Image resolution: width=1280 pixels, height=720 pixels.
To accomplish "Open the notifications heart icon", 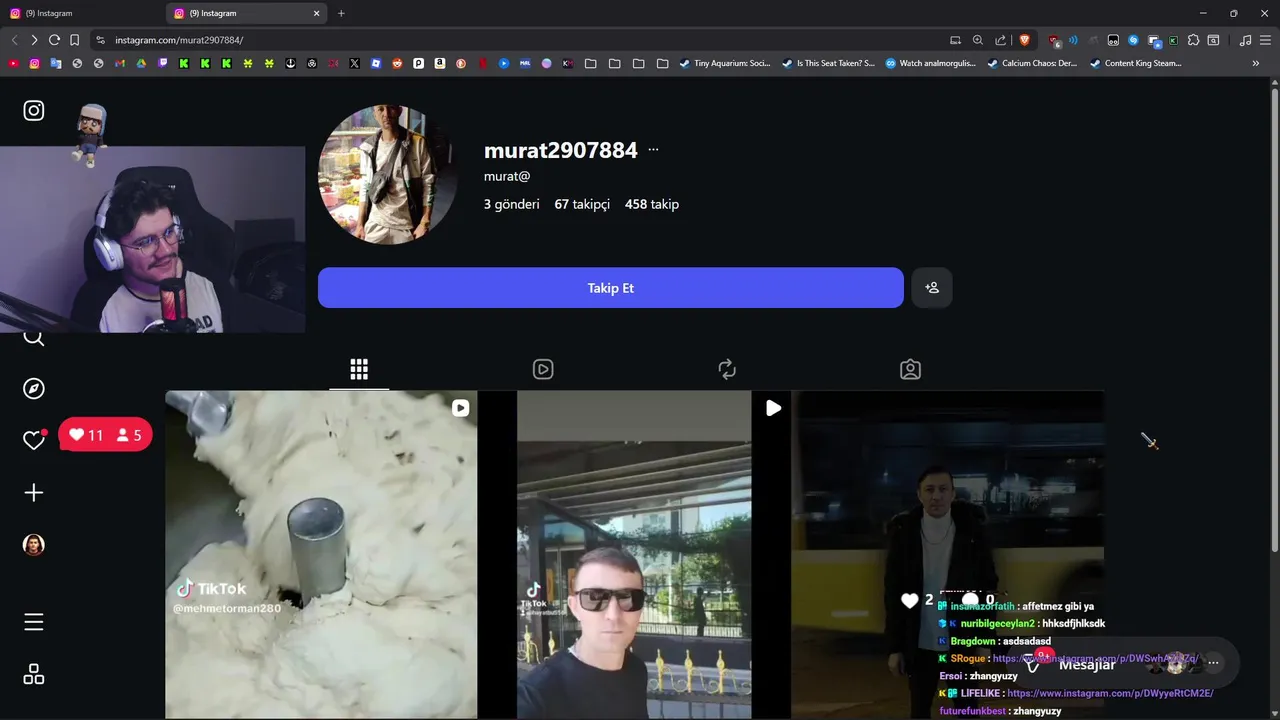I will click(x=34, y=439).
